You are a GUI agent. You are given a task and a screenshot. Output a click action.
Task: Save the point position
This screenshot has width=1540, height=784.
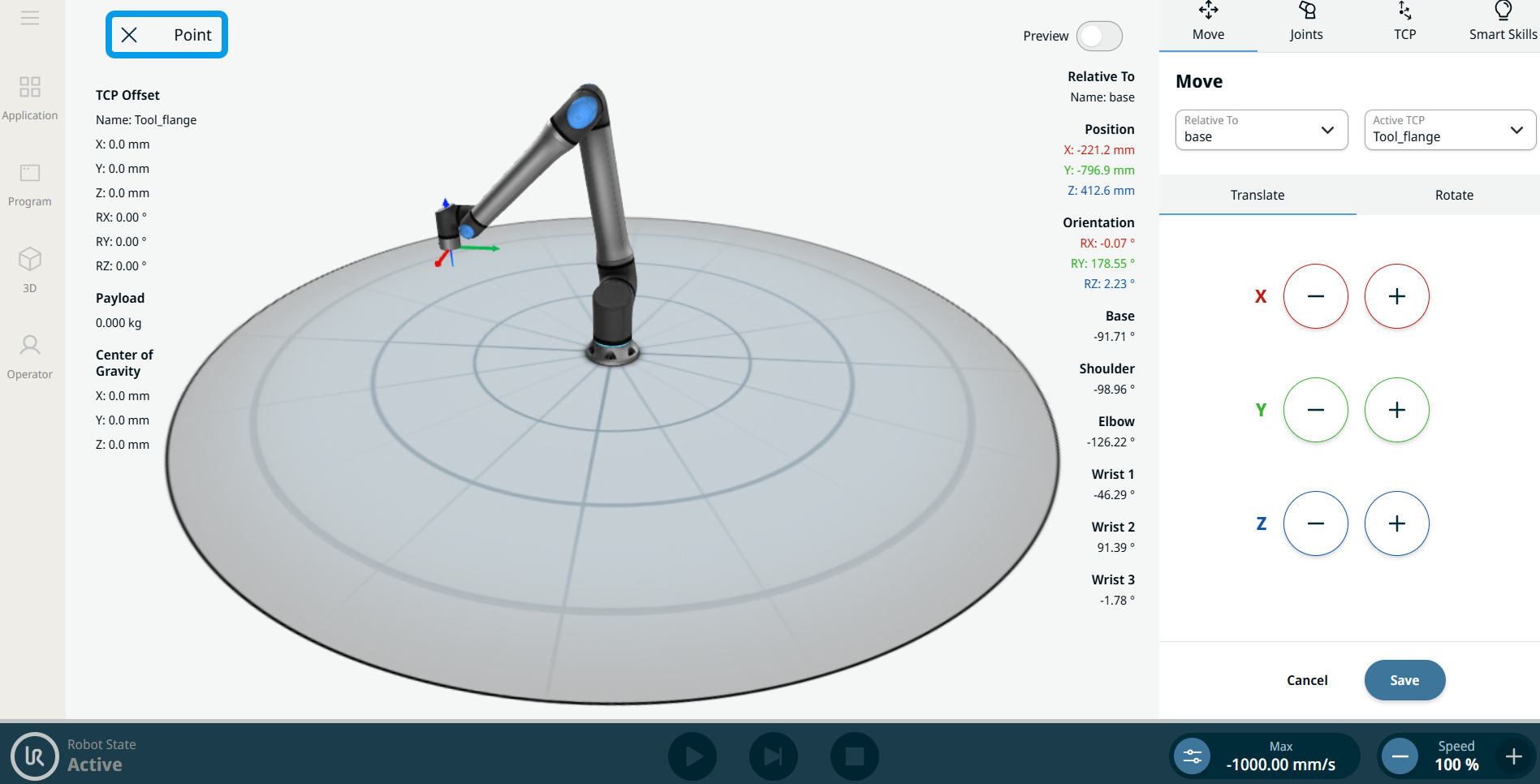click(1404, 680)
